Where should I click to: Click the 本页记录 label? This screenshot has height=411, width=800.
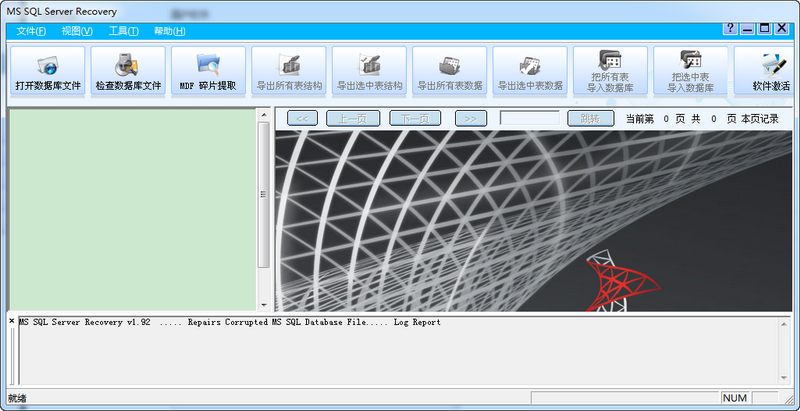760,119
